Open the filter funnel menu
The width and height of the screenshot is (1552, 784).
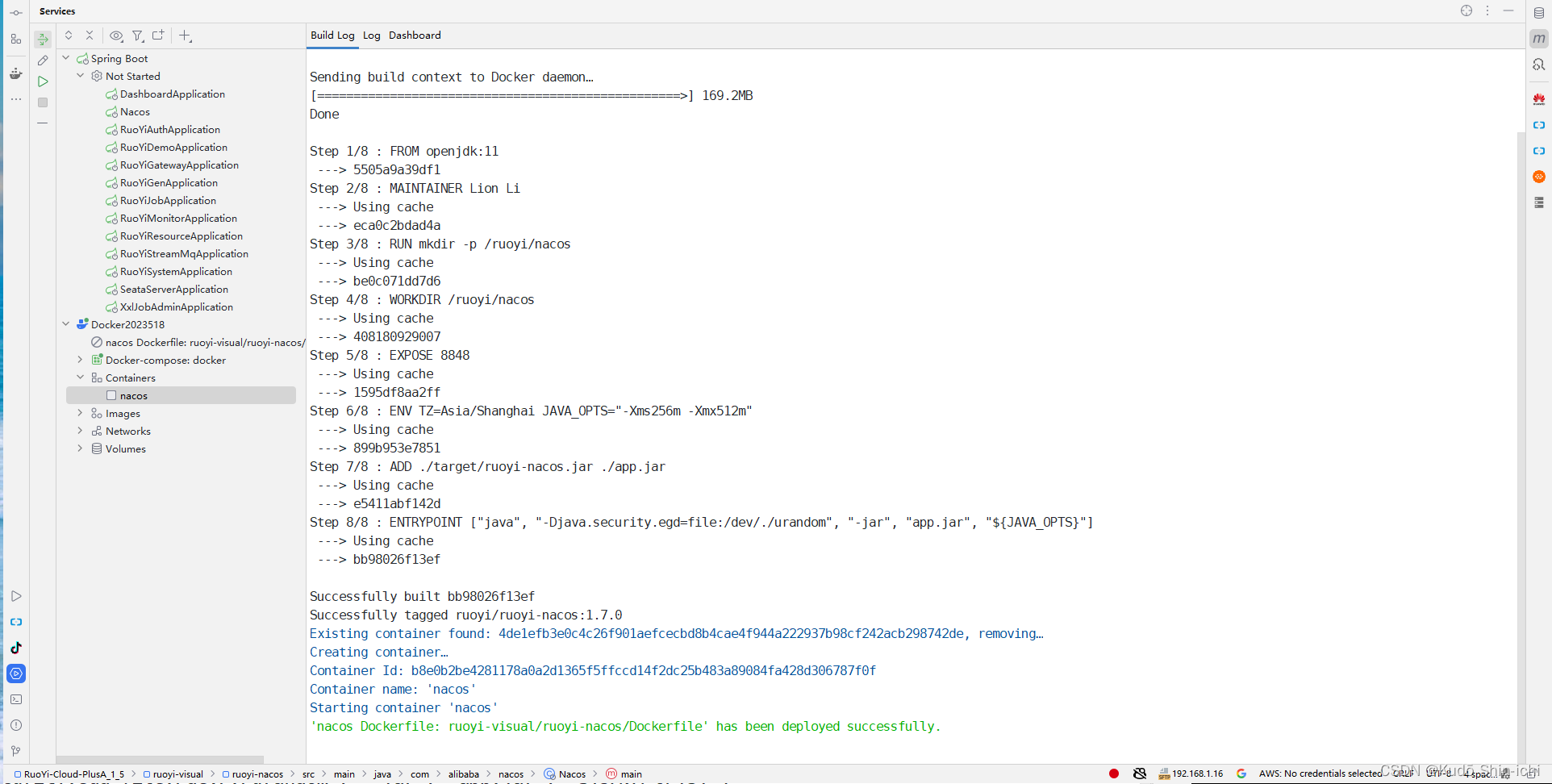click(x=138, y=35)
